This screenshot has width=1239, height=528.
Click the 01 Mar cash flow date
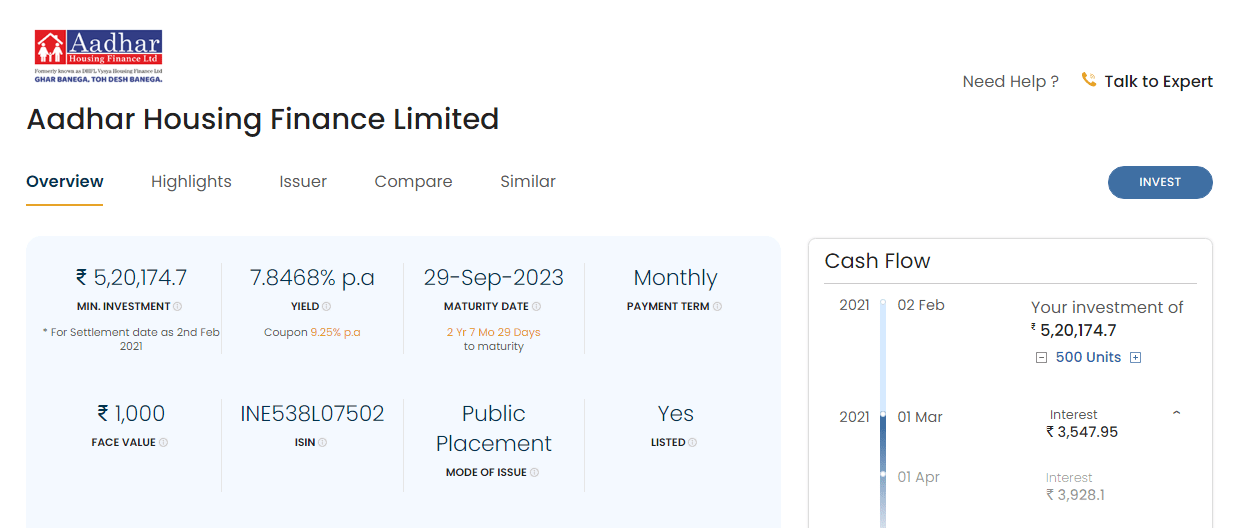coord(920,417)
